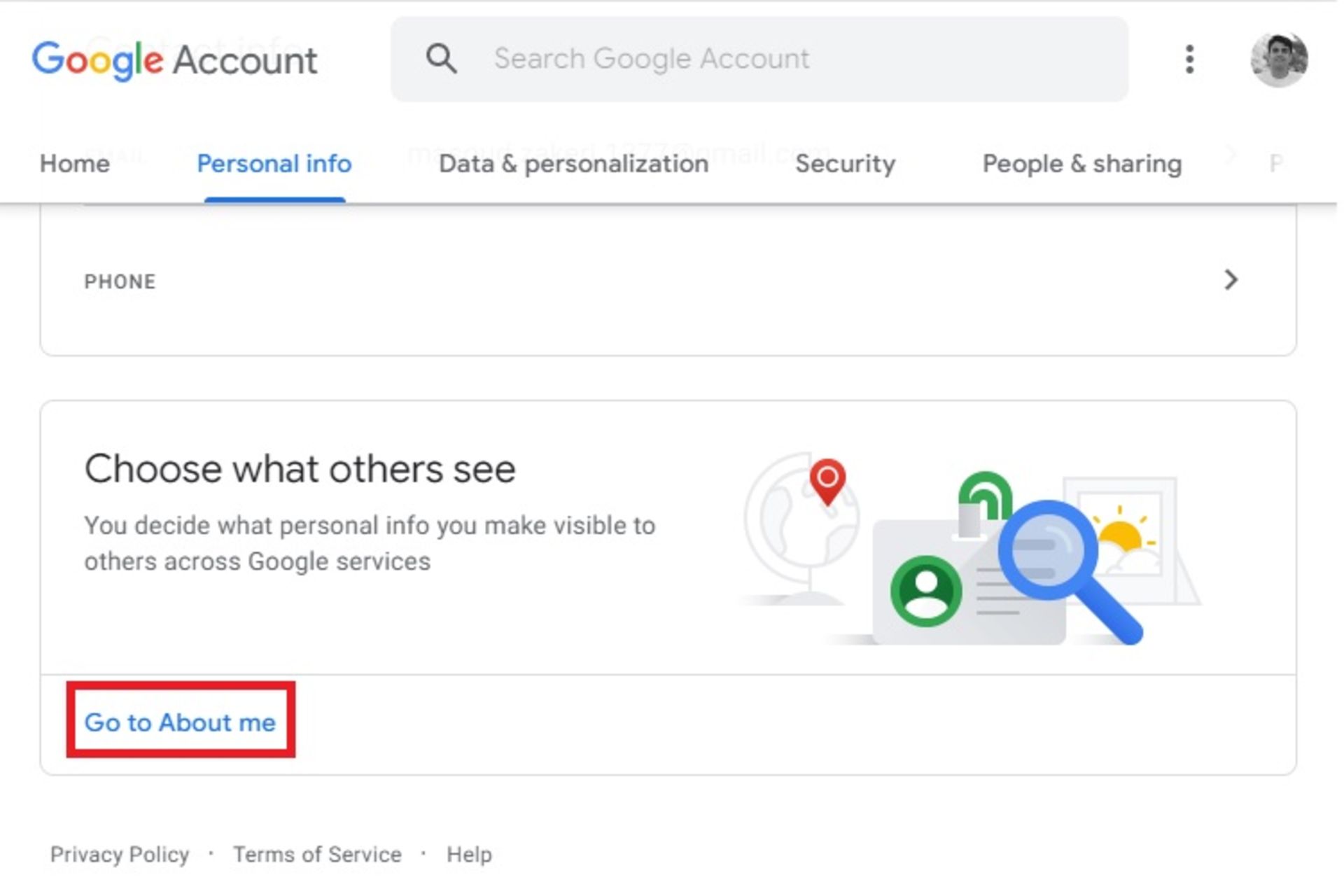The width and height of the screenshot is (1344, 896).
Task: Click the Google Account logo
Action: pyautogui.click(x=174, y=60)
